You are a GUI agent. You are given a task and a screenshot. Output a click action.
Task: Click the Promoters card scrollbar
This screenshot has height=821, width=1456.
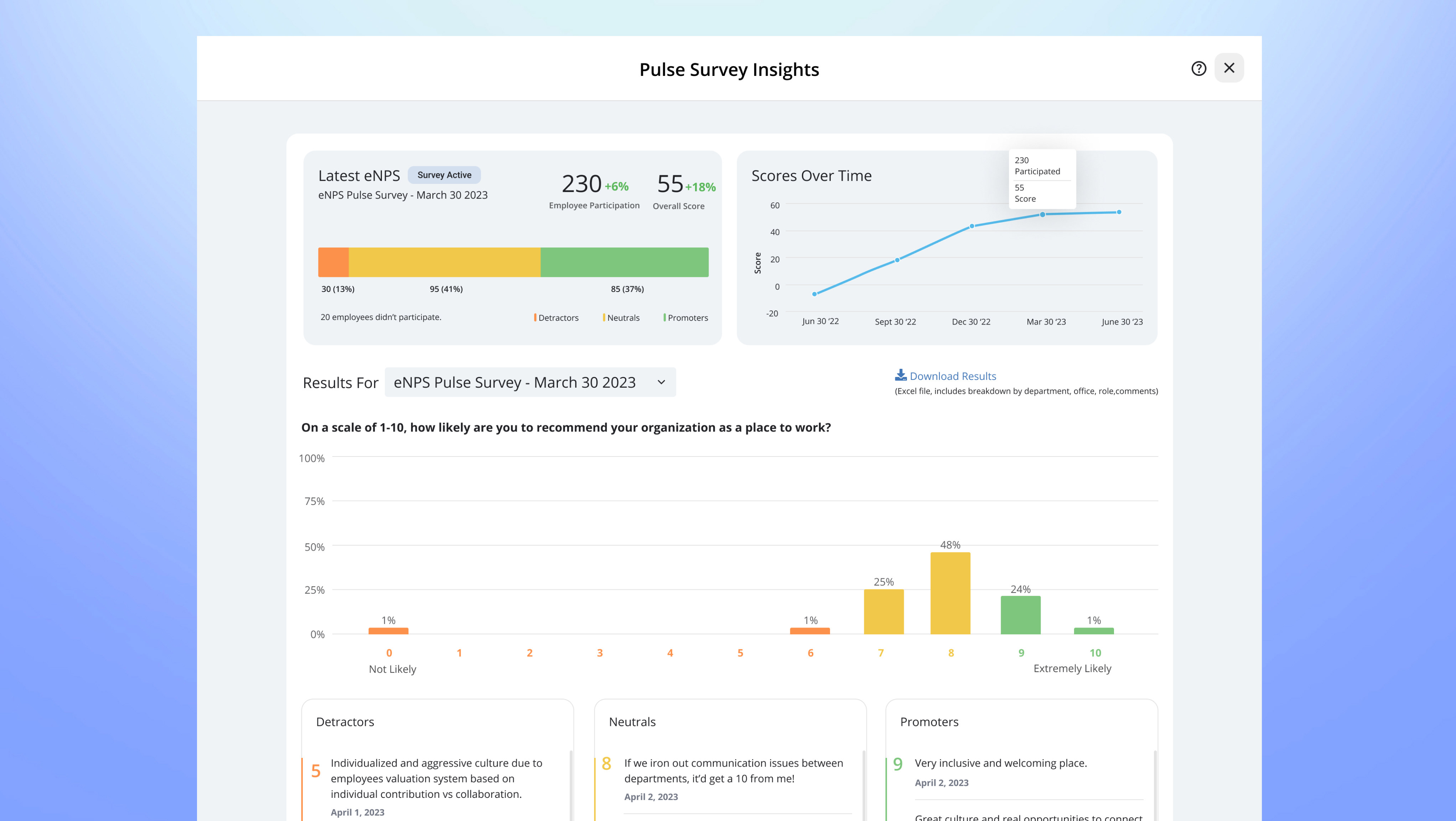1155,786
